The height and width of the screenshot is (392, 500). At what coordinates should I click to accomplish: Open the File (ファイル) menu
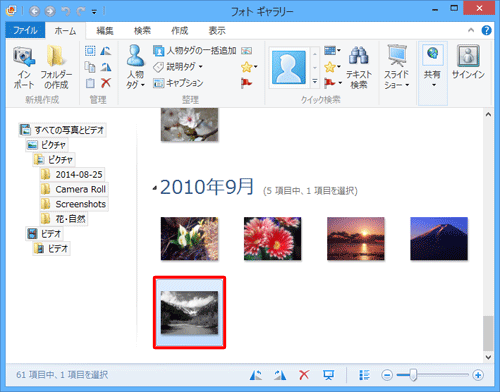25,31
